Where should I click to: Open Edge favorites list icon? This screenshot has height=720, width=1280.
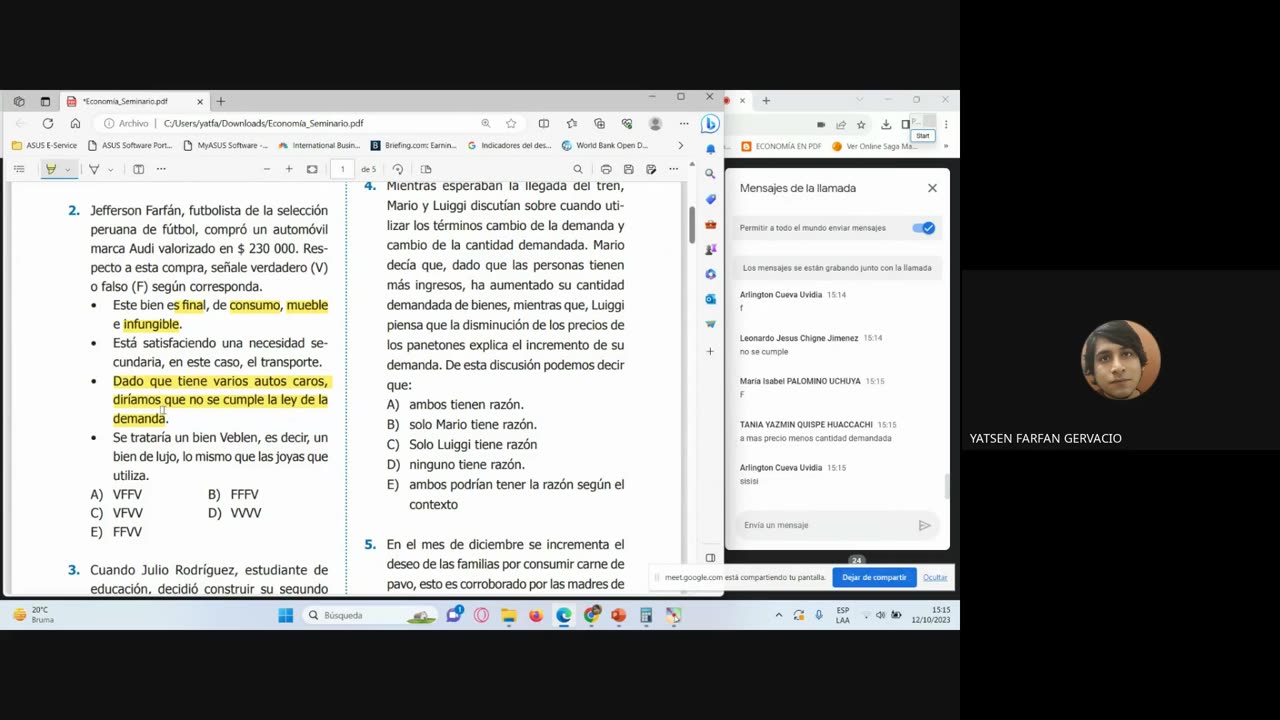(x=571, y=123)
